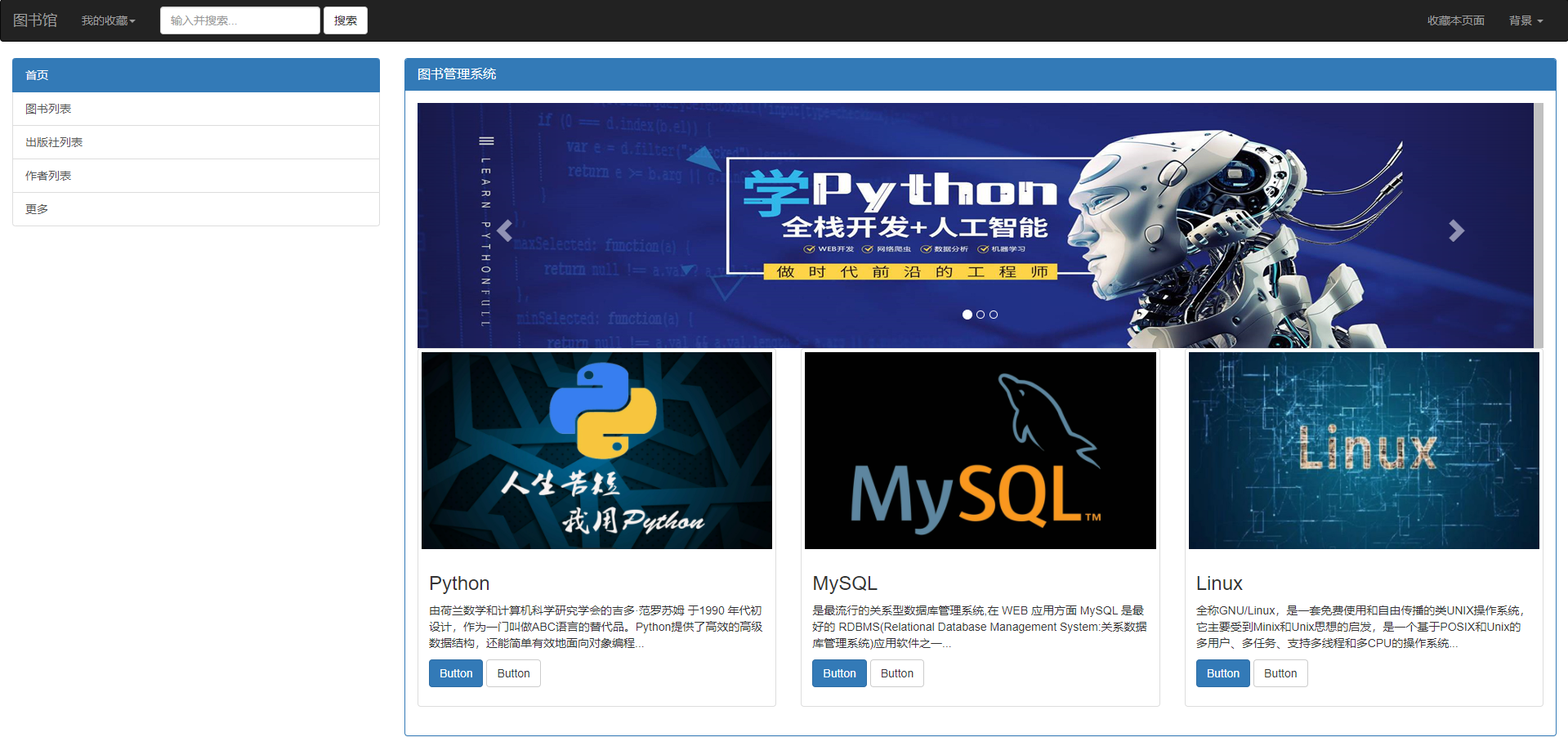This screenshot has height=755, width=1568.
Task: Click the scrollbar beside the carousel
Action: coord(1539,226)
